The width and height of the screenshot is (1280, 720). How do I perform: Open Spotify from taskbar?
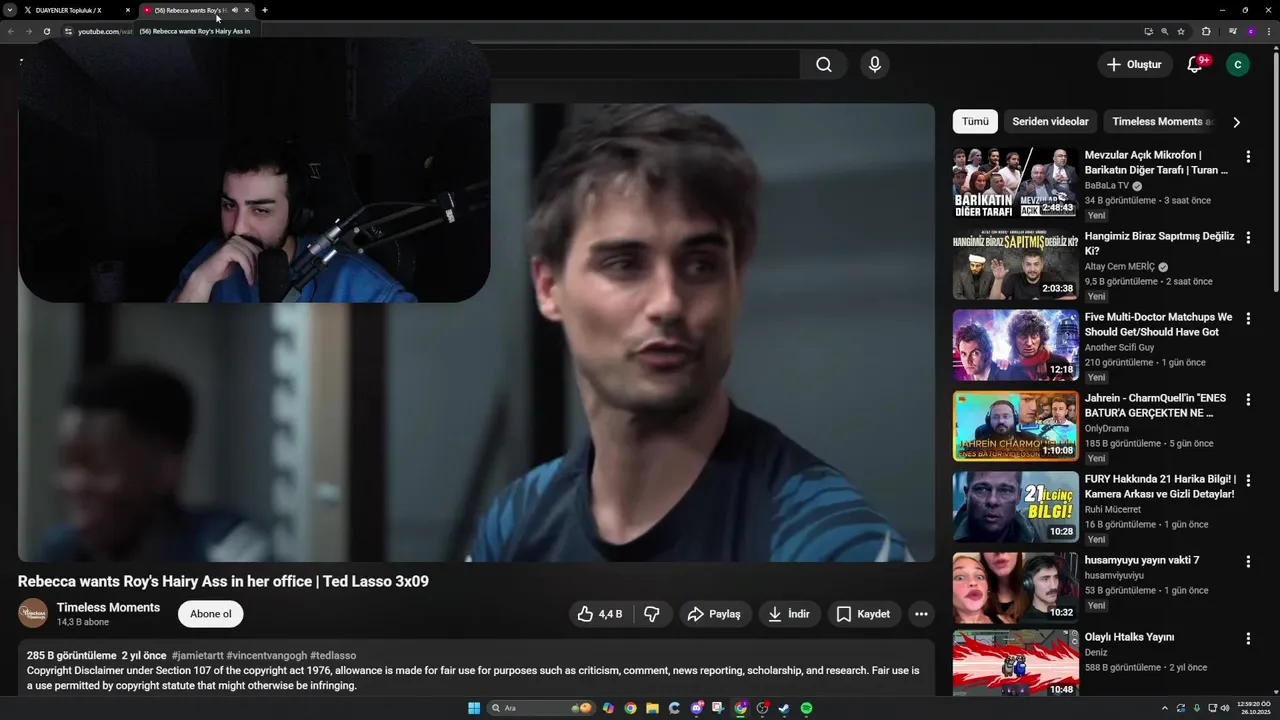pyautogui.click(x=806, y=708)
